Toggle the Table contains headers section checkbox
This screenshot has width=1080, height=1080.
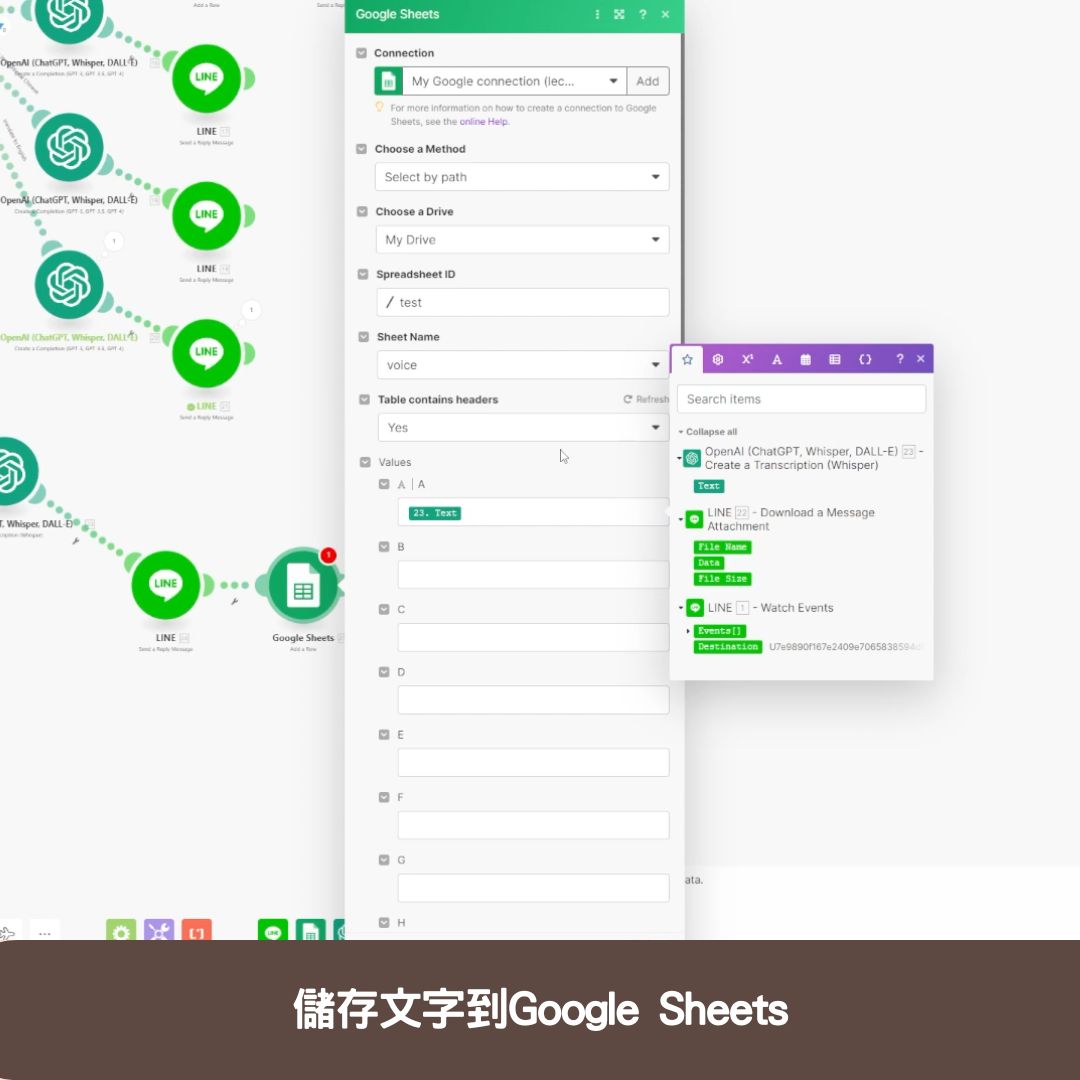(x=364, y=399)
